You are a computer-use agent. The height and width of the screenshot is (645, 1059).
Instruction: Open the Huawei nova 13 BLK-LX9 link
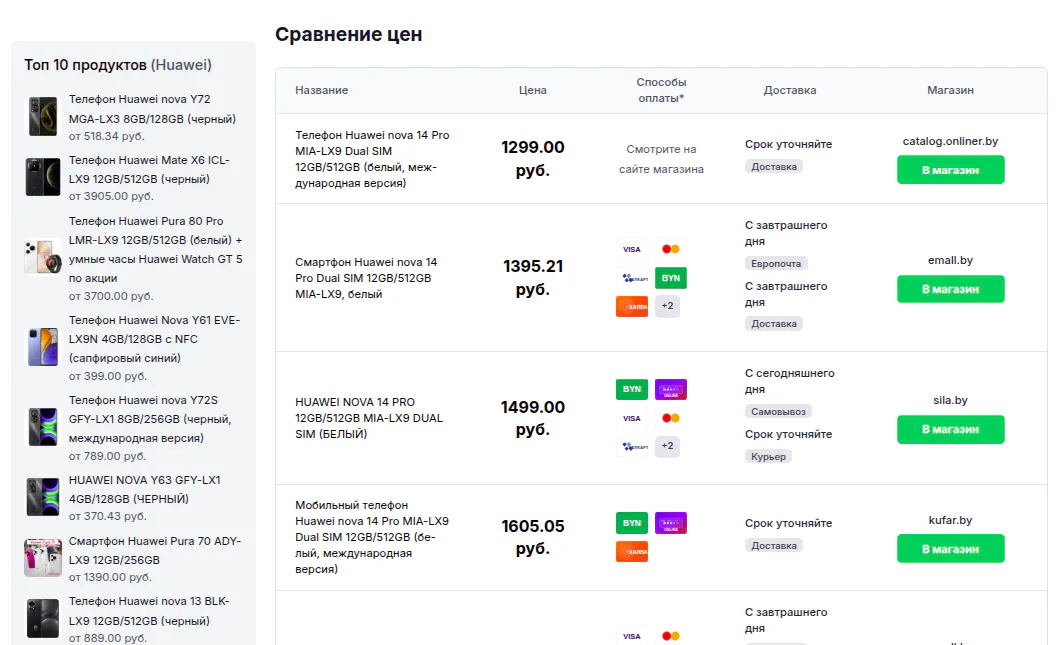coord(149,611)
